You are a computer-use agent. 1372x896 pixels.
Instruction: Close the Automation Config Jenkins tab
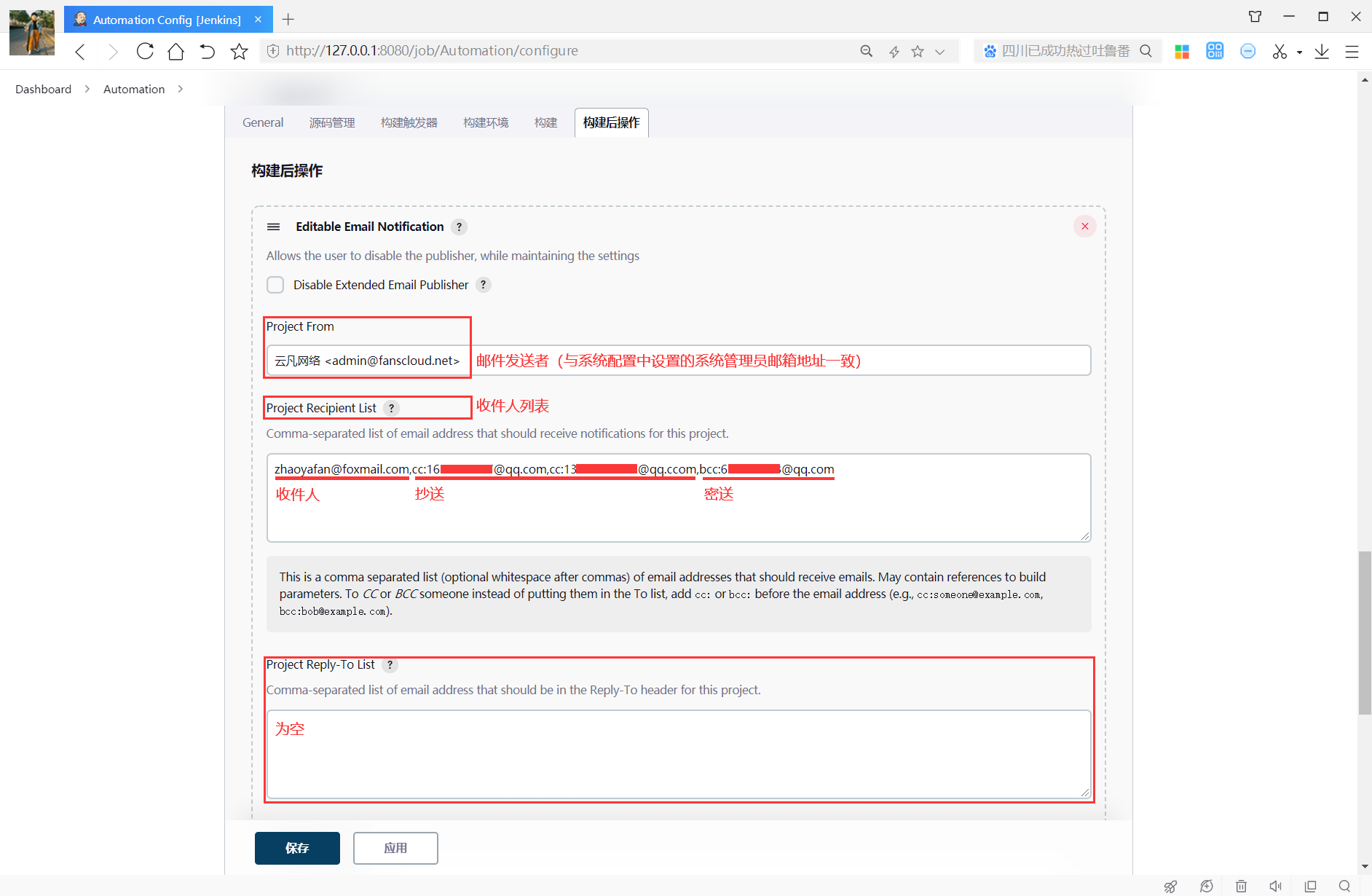[258, 20]
